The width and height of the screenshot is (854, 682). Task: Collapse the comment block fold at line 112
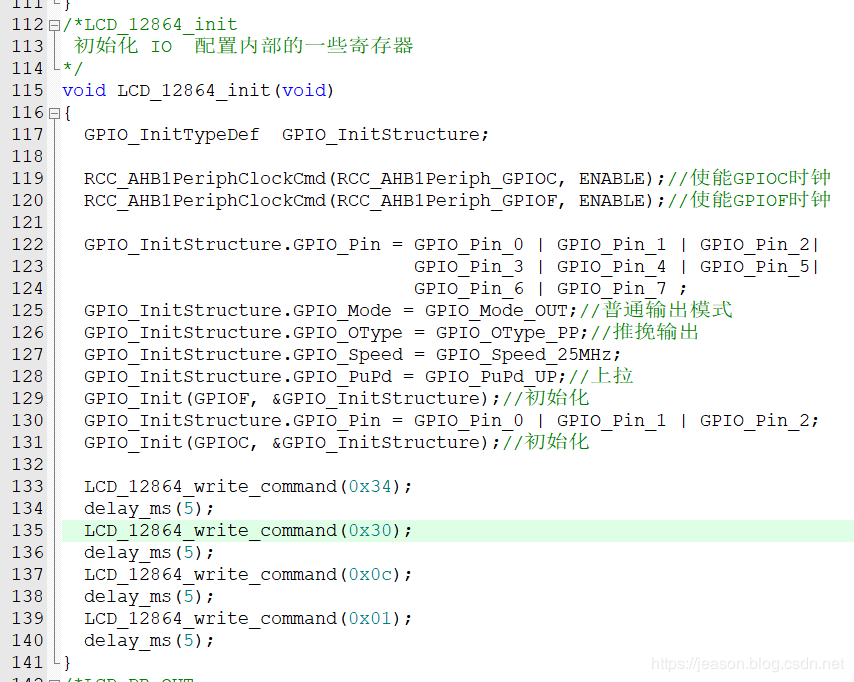click(54, 24)
